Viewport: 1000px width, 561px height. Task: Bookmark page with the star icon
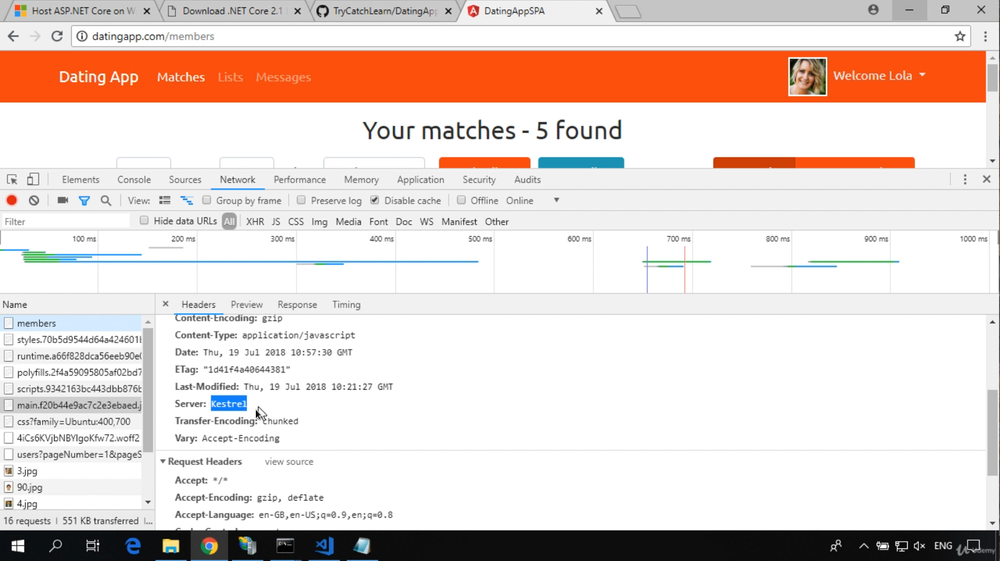click(x=960, y=36)
